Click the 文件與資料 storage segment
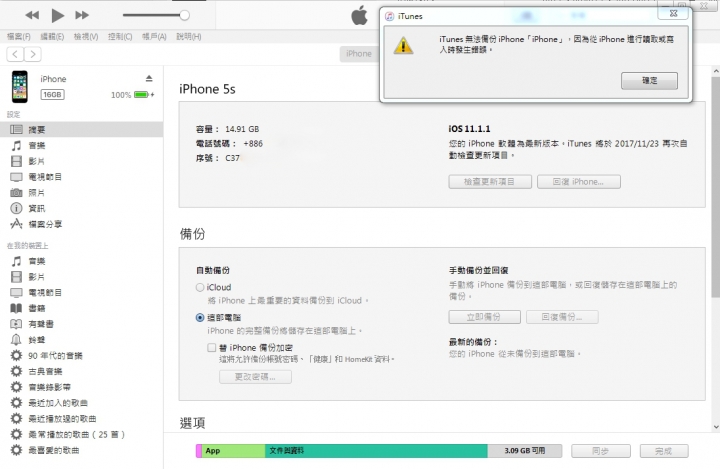Image resolution: width=720 pixels, height=469 pixels. tap(377, 451)
